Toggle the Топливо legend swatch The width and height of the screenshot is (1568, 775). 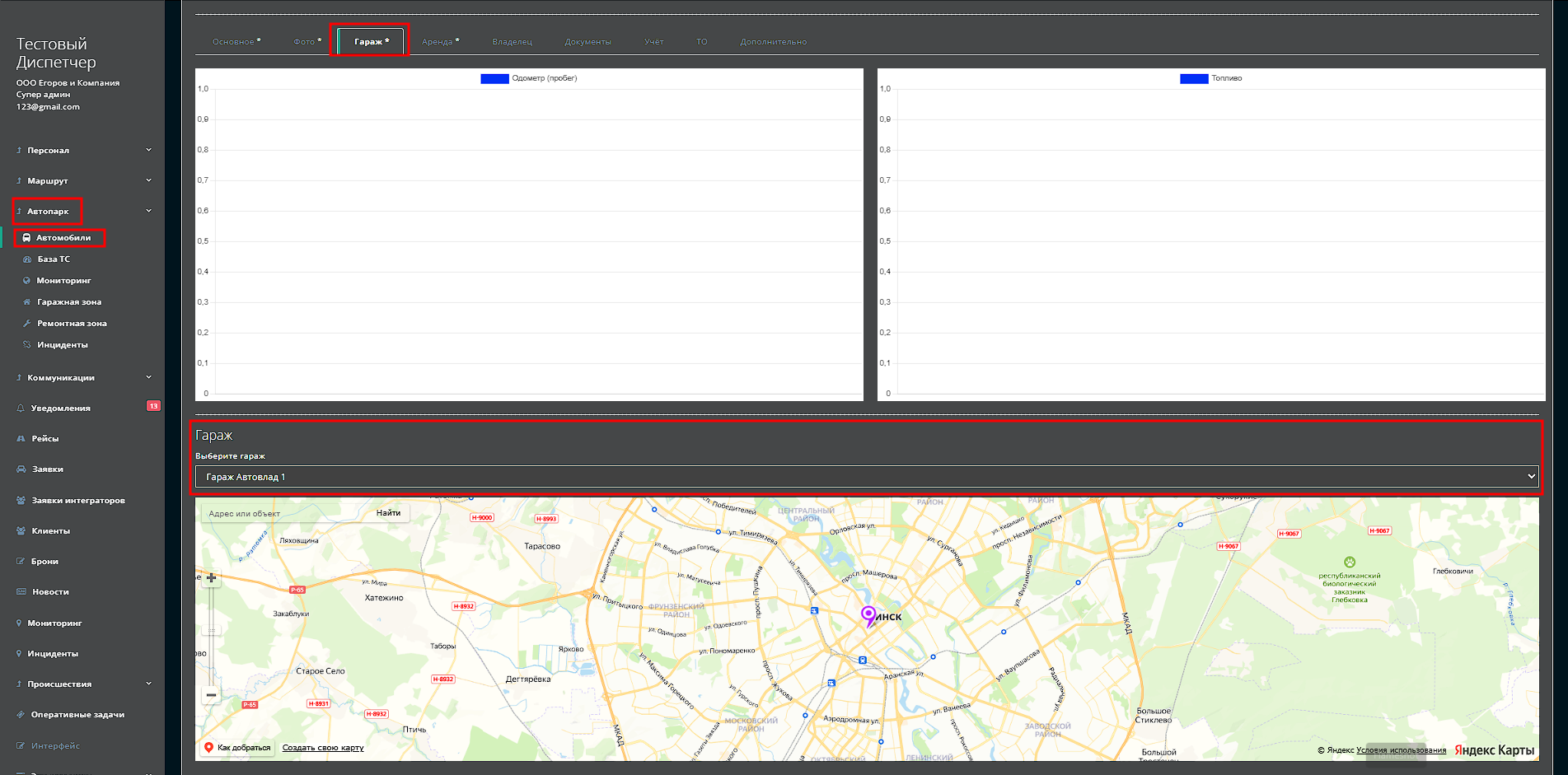[1194, 79]
